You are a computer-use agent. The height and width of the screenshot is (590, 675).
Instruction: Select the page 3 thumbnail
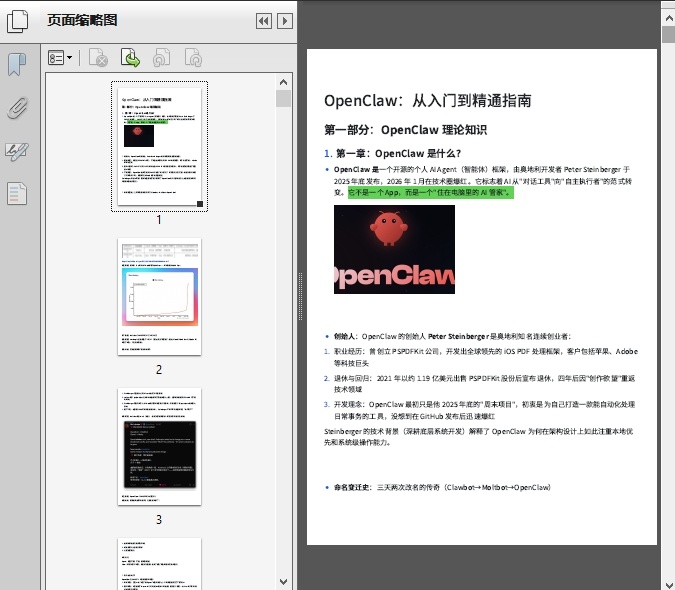159,447
